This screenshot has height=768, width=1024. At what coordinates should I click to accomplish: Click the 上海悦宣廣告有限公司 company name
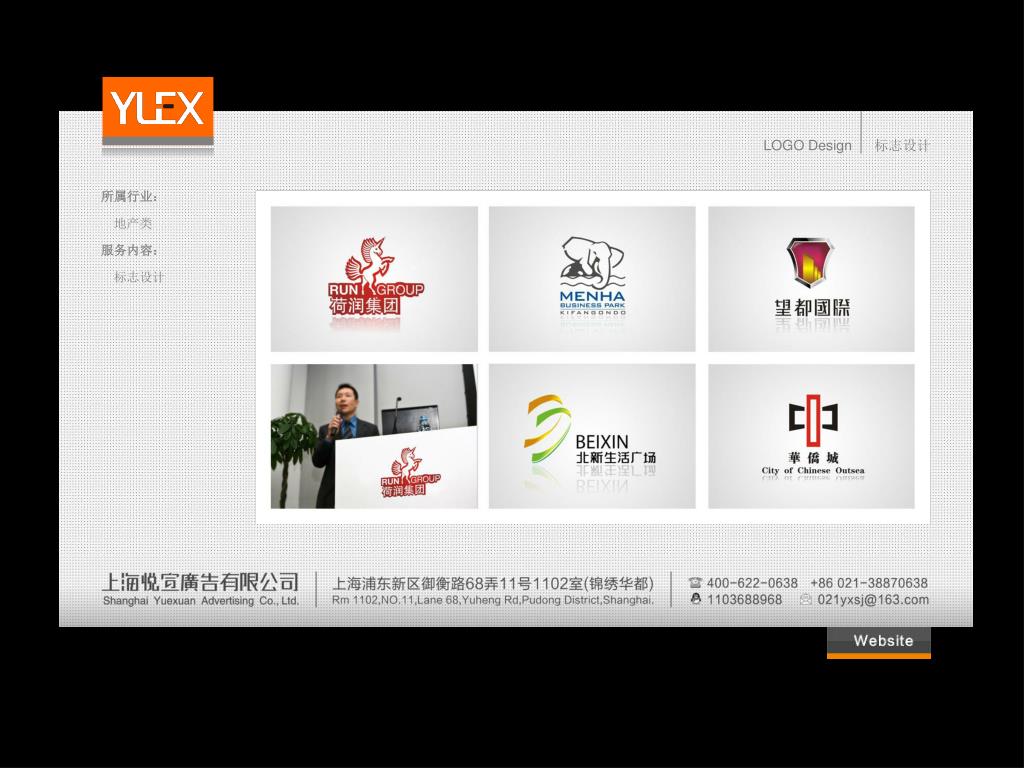coord(200,582)
